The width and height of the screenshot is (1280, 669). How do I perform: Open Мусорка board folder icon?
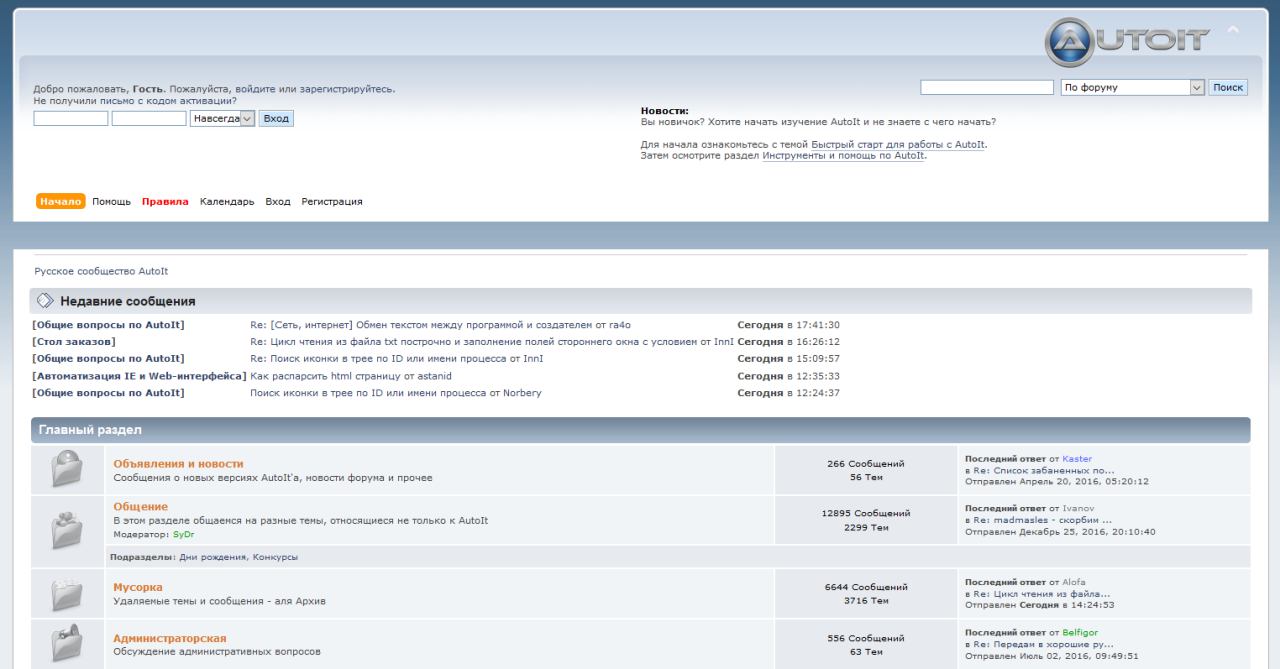tap(68, 594)
